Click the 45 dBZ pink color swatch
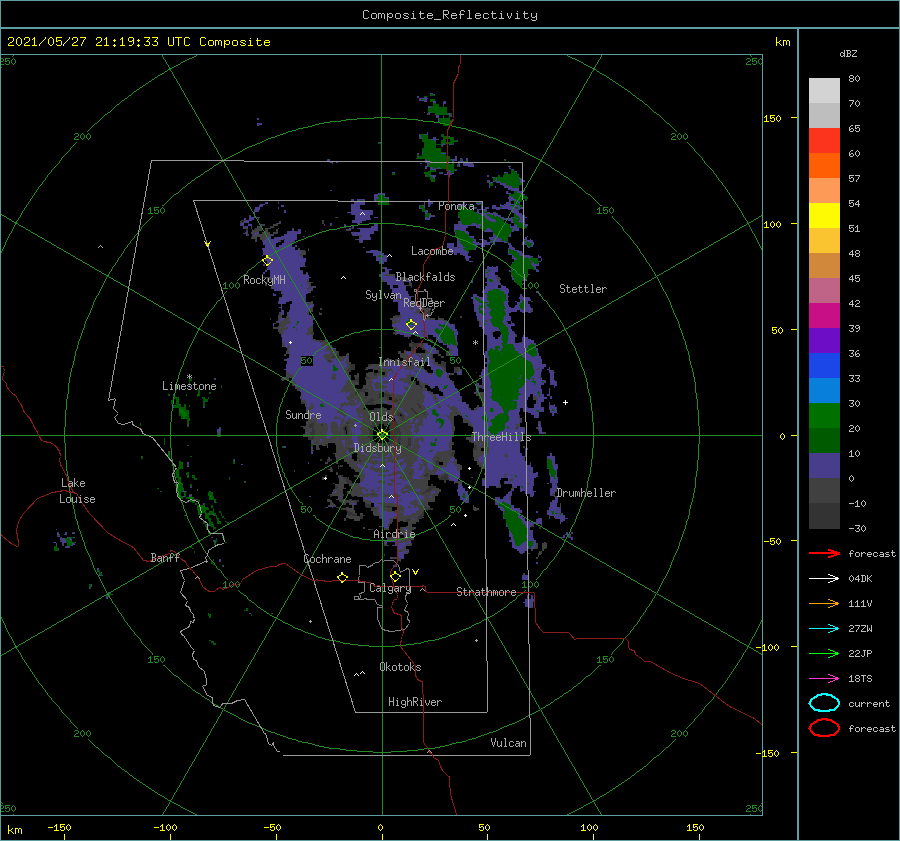The height and width of the screenshot is (841, 900). [x=824, y=291]
